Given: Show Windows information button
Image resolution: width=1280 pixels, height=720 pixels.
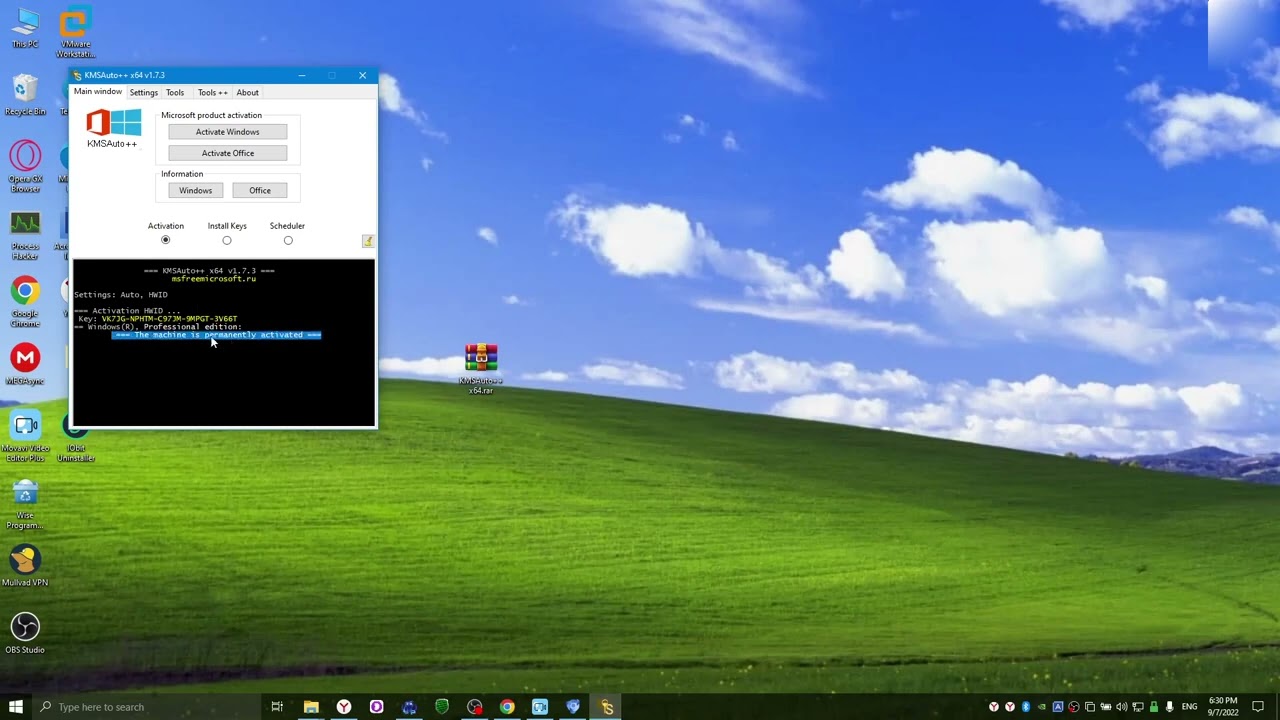Looking at the screenshot, I should pyautogui.click(x=196, y=190).
